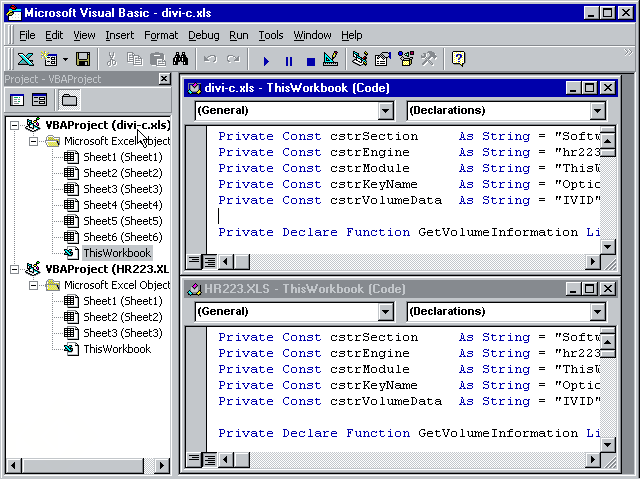
Task: Open the Project Explorer from the toolbar
Action: (x=360, y=60)
